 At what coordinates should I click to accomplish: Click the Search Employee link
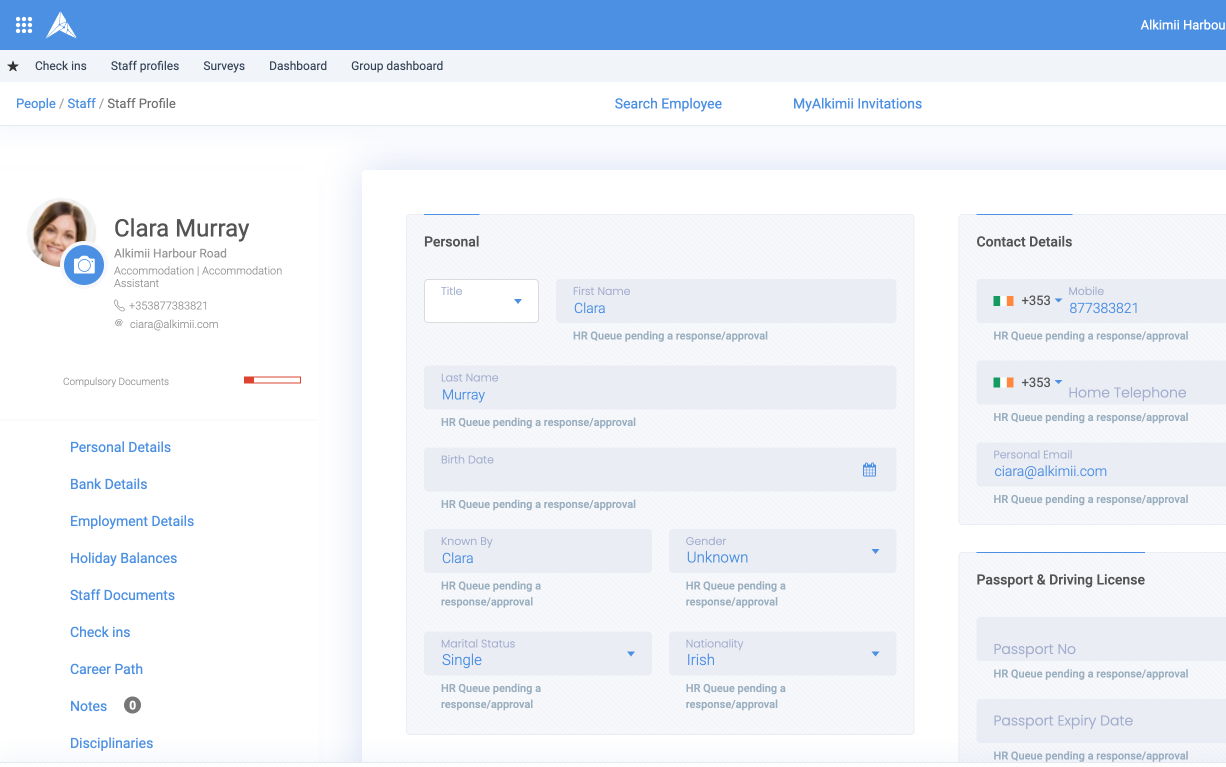click(668, 104)
